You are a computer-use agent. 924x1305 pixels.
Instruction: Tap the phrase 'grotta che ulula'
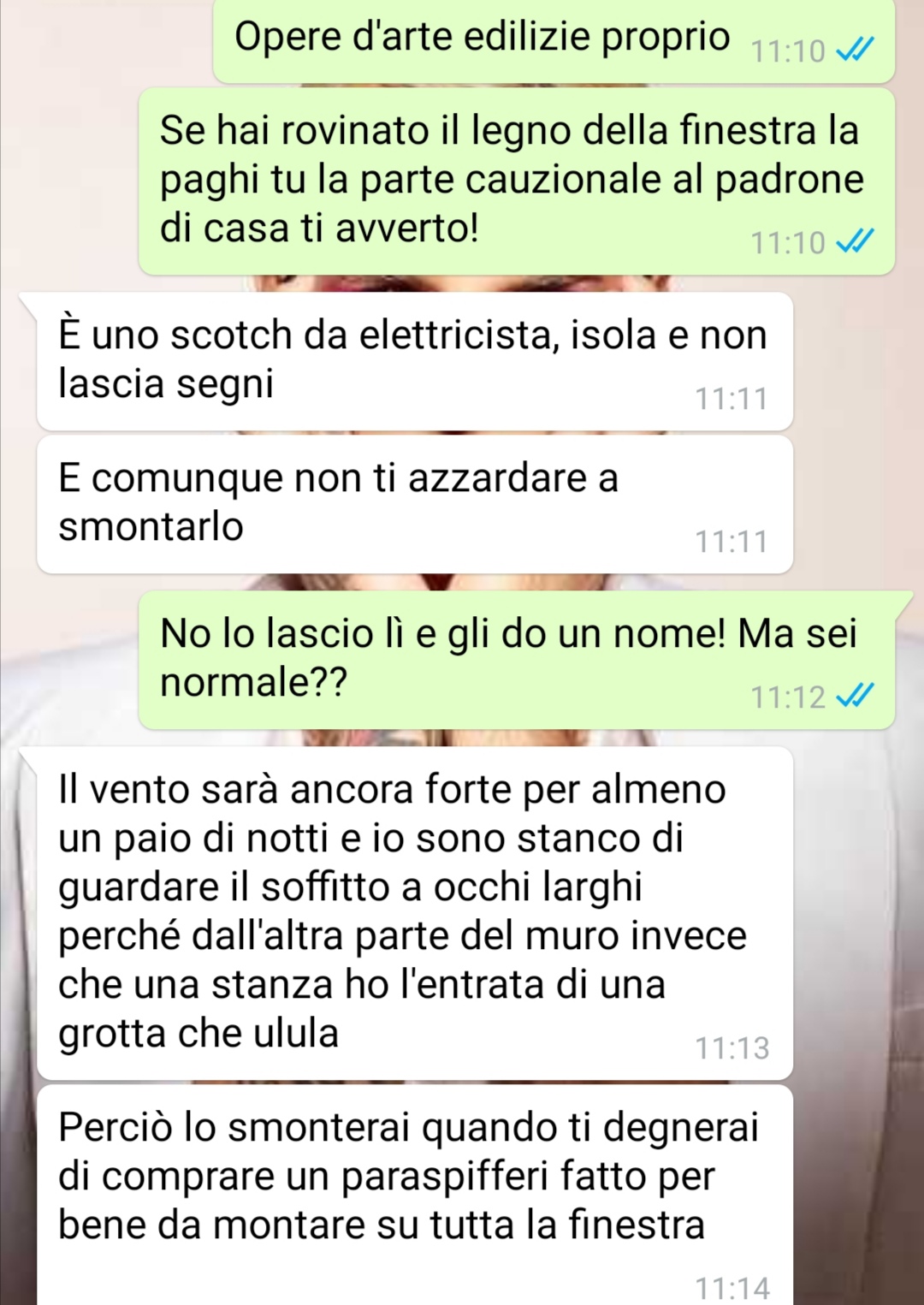[x=198, y=1033]
